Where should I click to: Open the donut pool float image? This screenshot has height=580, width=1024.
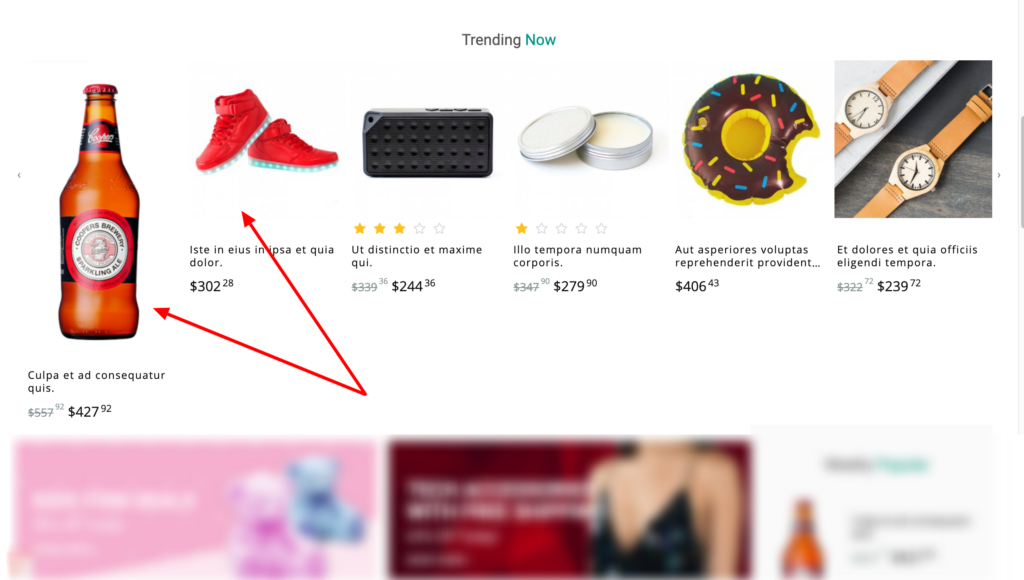tap(752, 139)
